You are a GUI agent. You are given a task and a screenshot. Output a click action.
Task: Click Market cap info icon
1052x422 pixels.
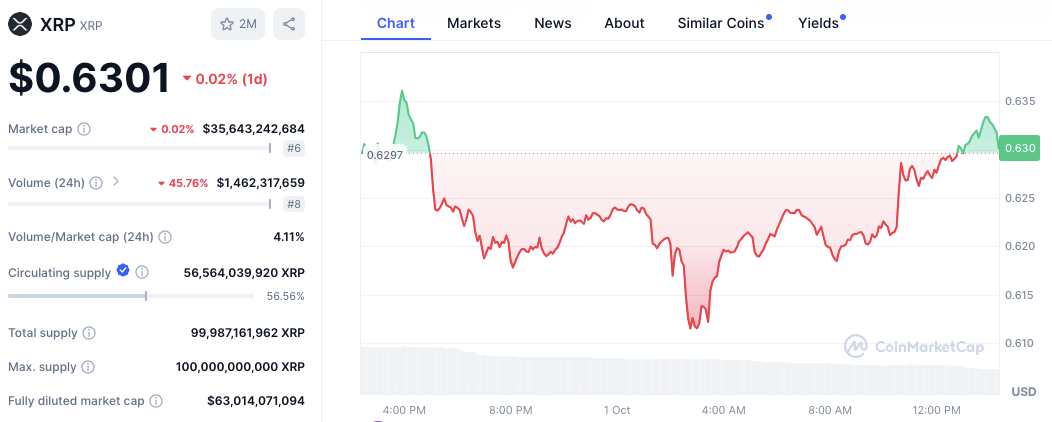[84, 129]
